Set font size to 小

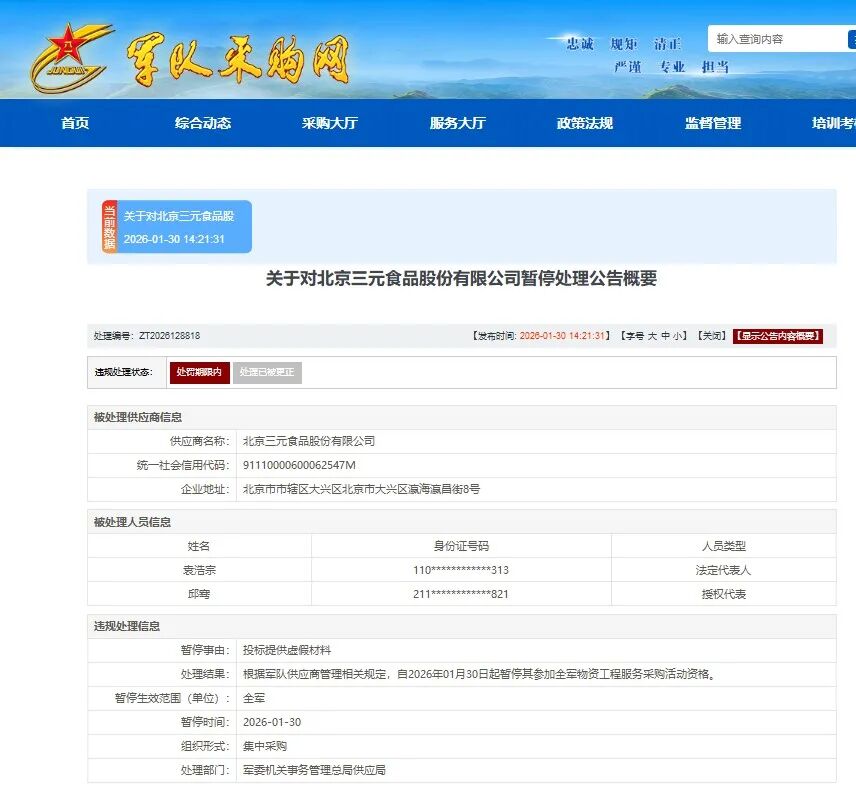coord(677,336)
